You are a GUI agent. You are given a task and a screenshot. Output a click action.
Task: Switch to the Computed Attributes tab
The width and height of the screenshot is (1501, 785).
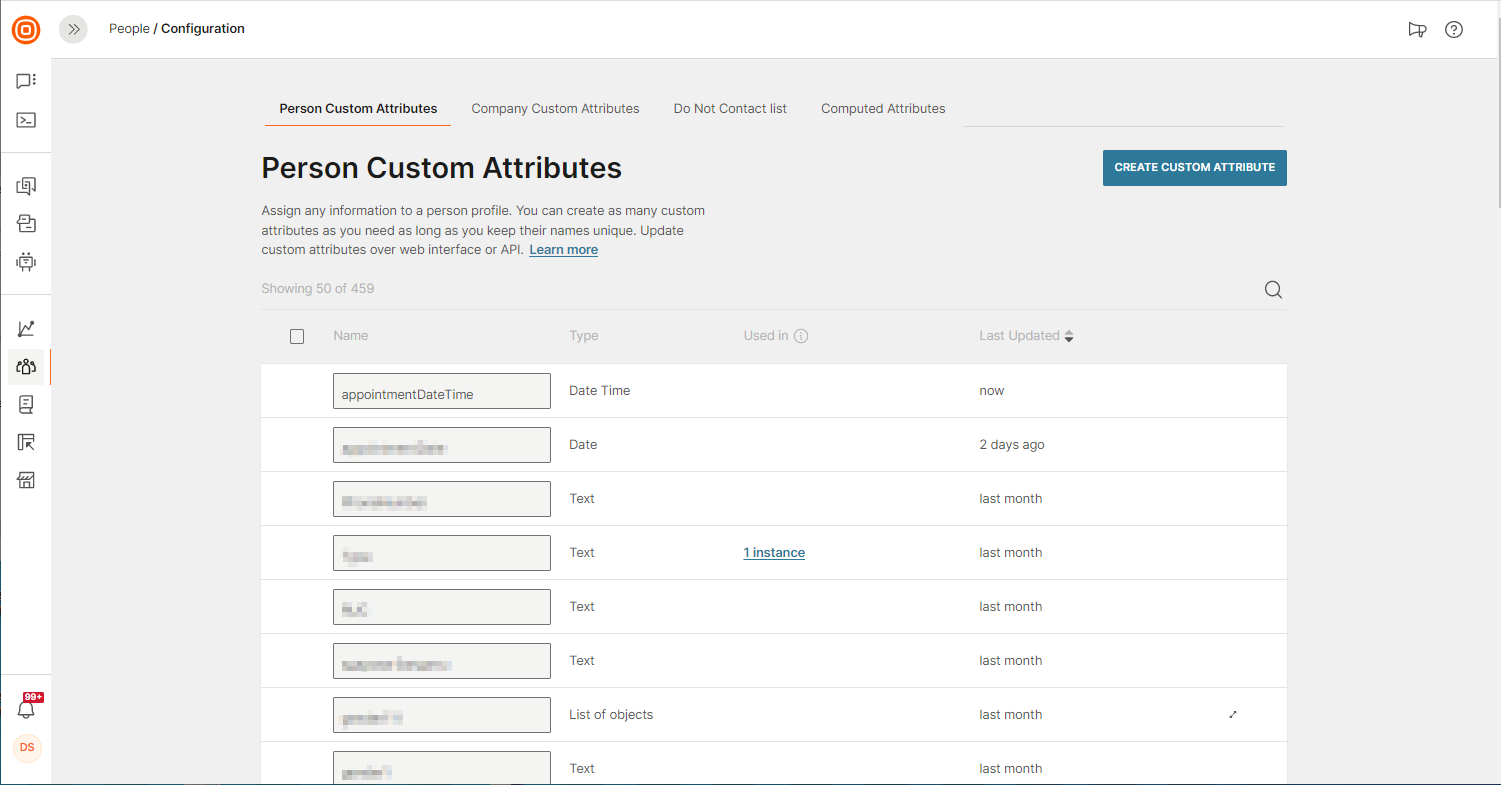tap(883, 108)
